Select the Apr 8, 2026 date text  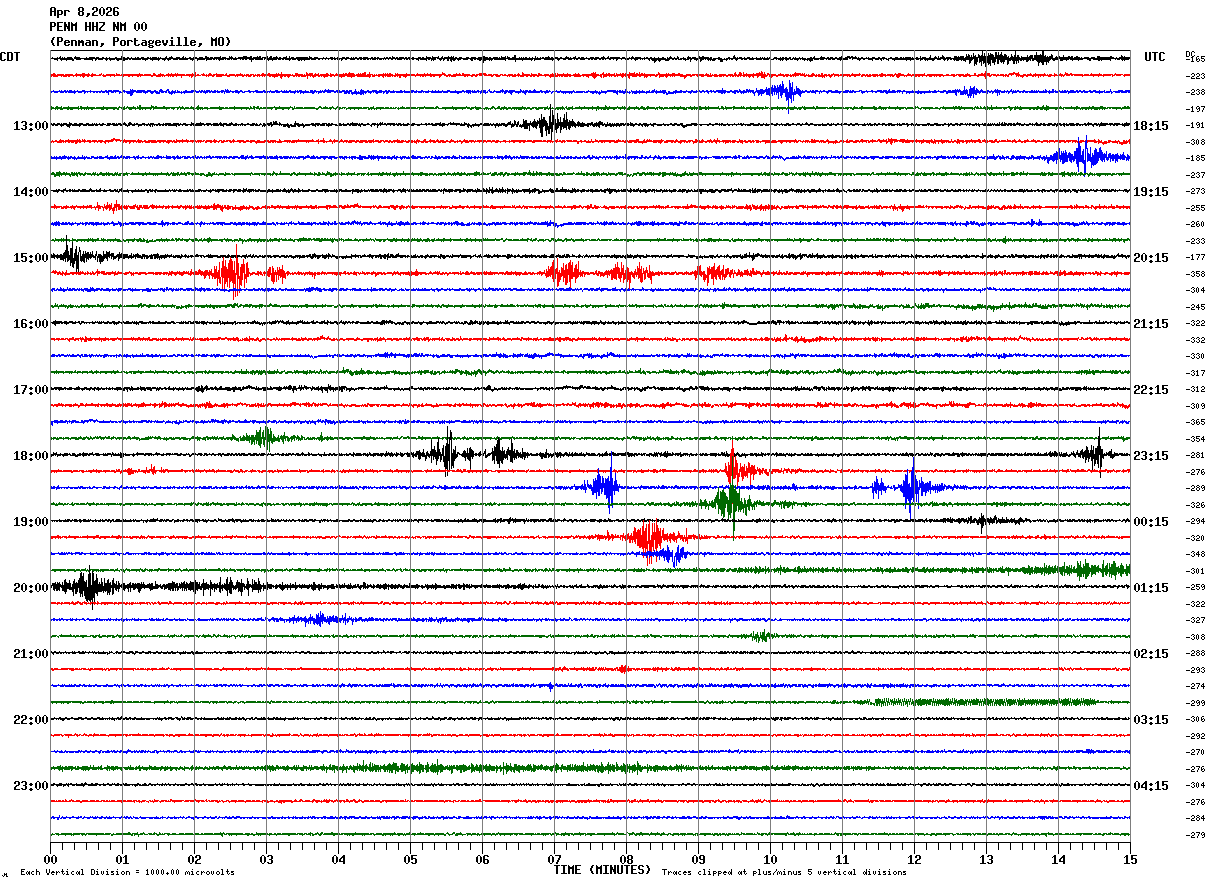(84, 12)
